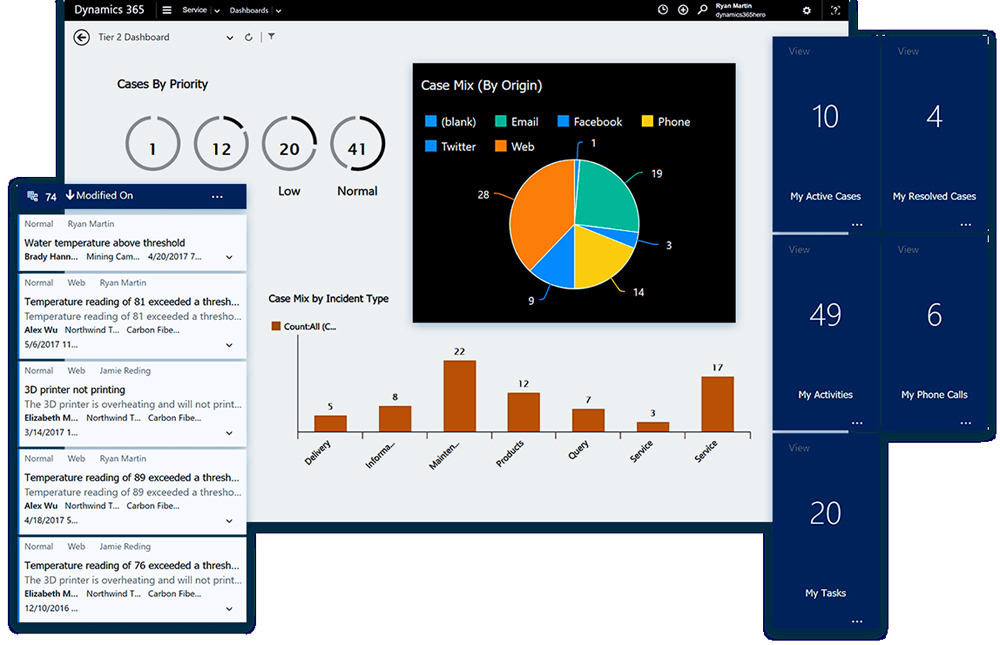Open more options on My Active Cases tile
This screenshot has height=645, width=1000.
857,225
